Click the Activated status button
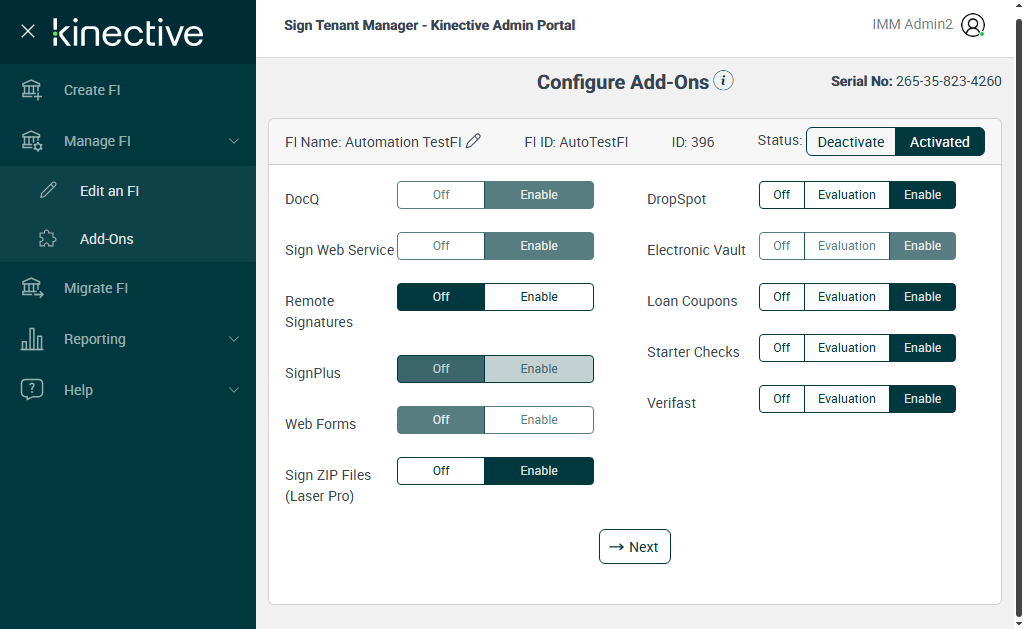The image size is (1024, 629). coord(939,142)
